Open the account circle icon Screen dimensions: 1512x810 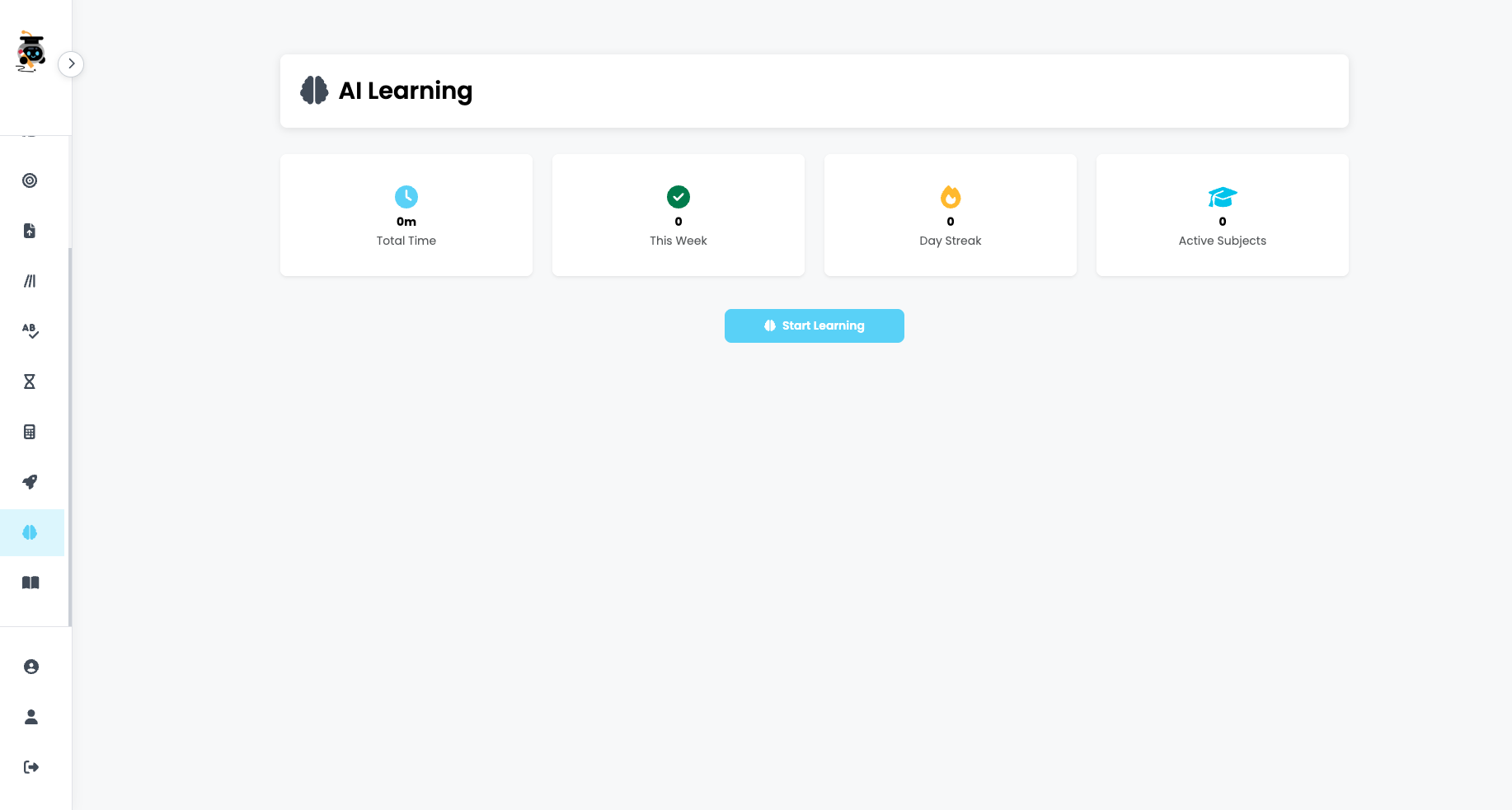click(32, 667)
